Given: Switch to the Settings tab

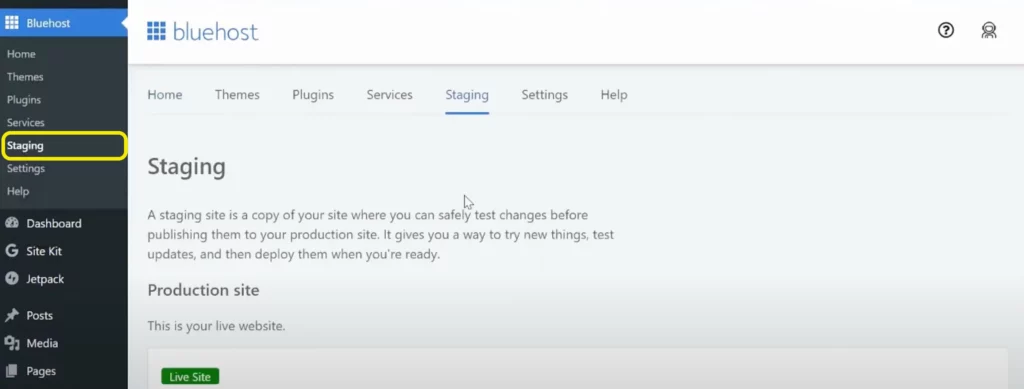Looking at the screenshot, I should pyautogui.click(x=545, y=95).
